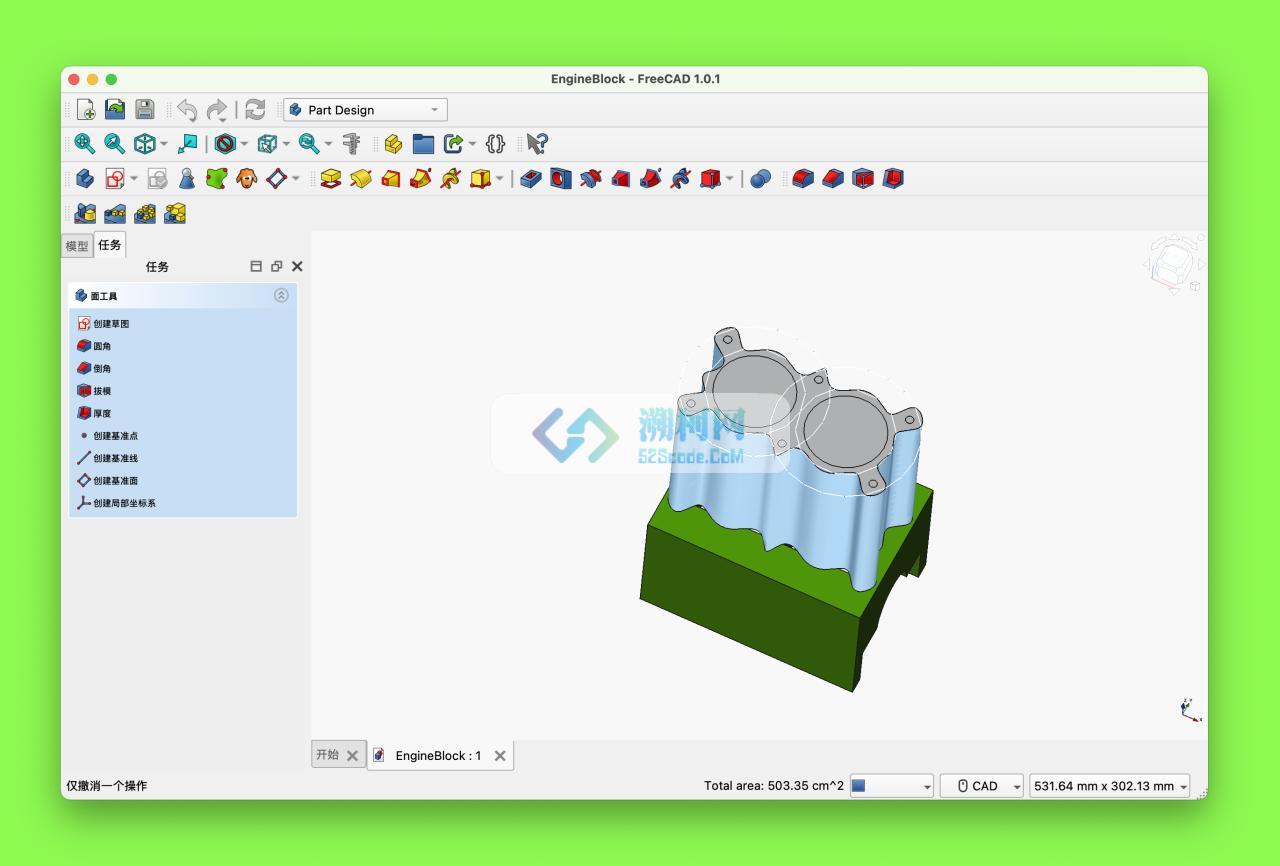Click Fit selection zoom icon

tap(115, 144)
